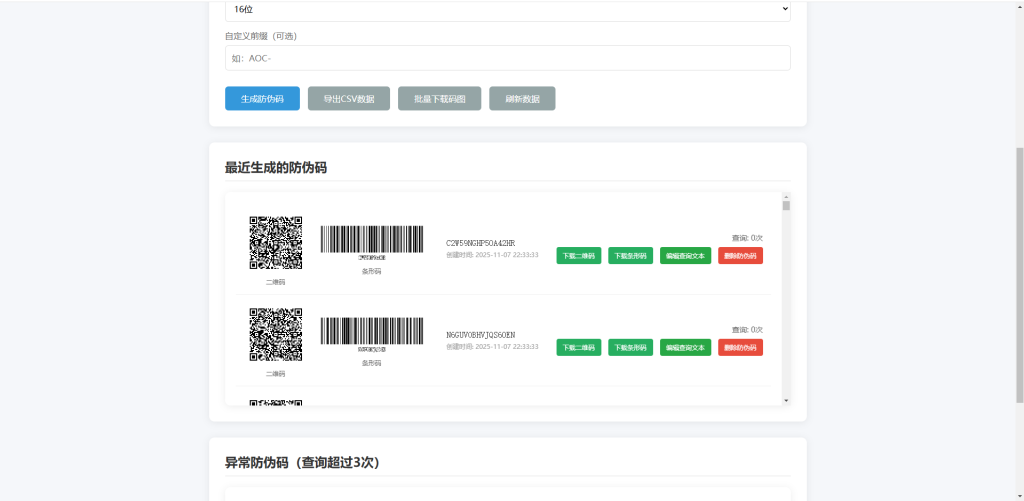The height and width of the screenshot is (501, 1024).
Task: Click QR code image for N6GUV0BHVJQS60EN
Action: pyautogui.click(x=275, y=334)
